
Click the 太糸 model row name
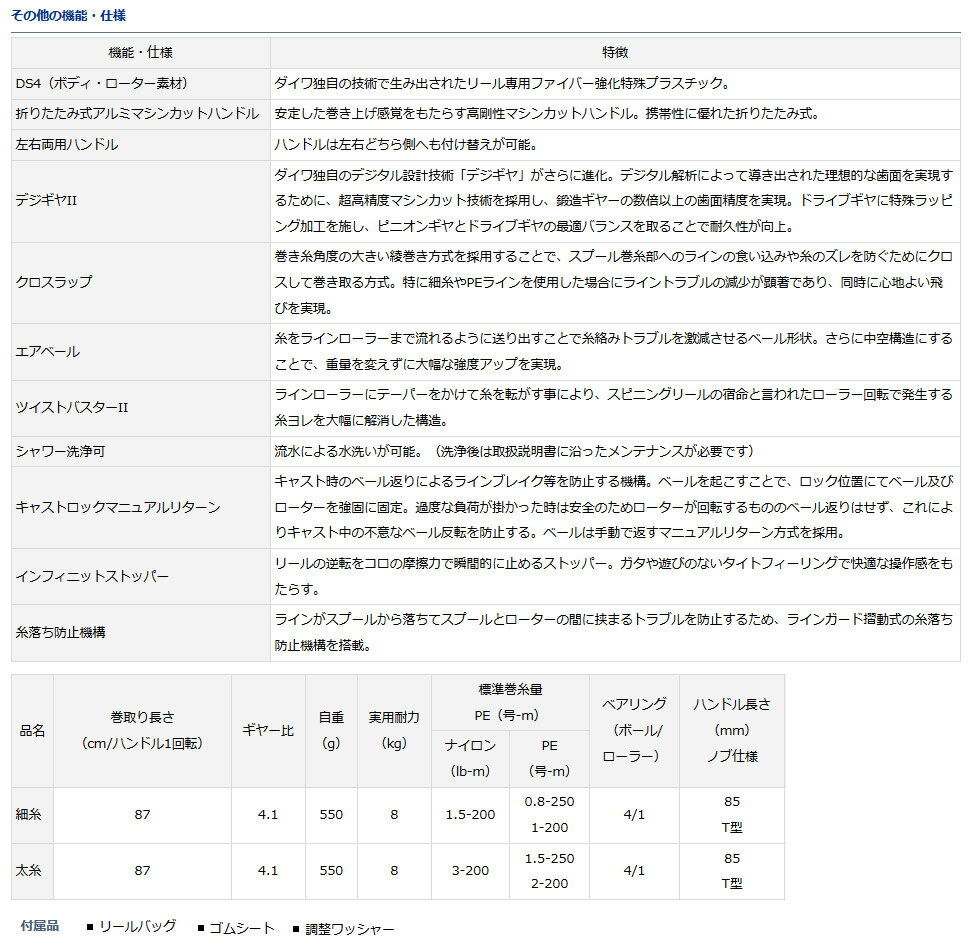coord(31,871)
